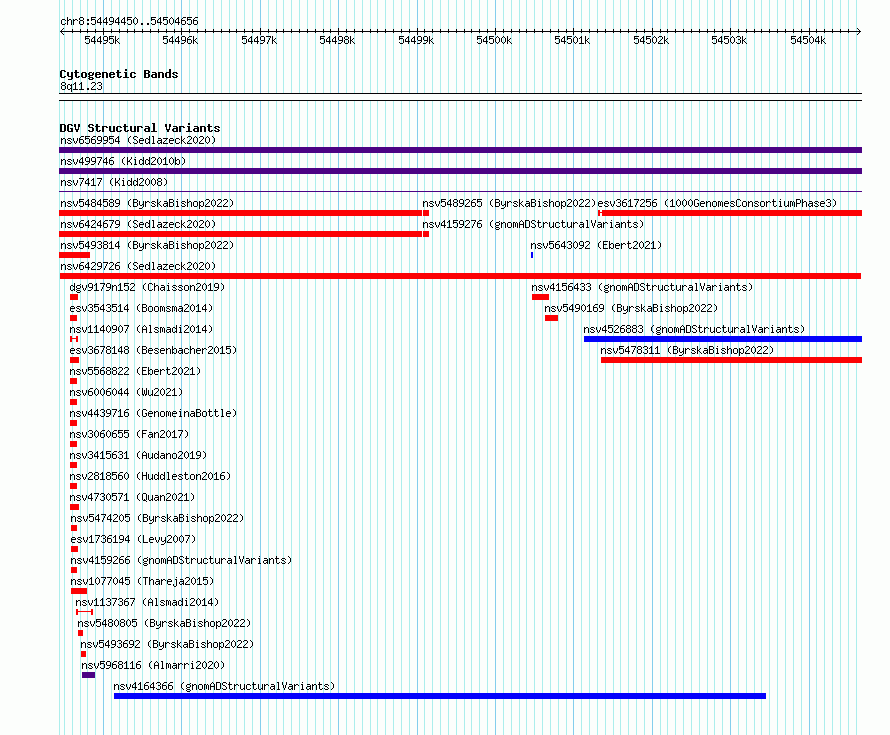Select the red glyph under nsv4156433

pyautogui.click(x=540, y=297)
